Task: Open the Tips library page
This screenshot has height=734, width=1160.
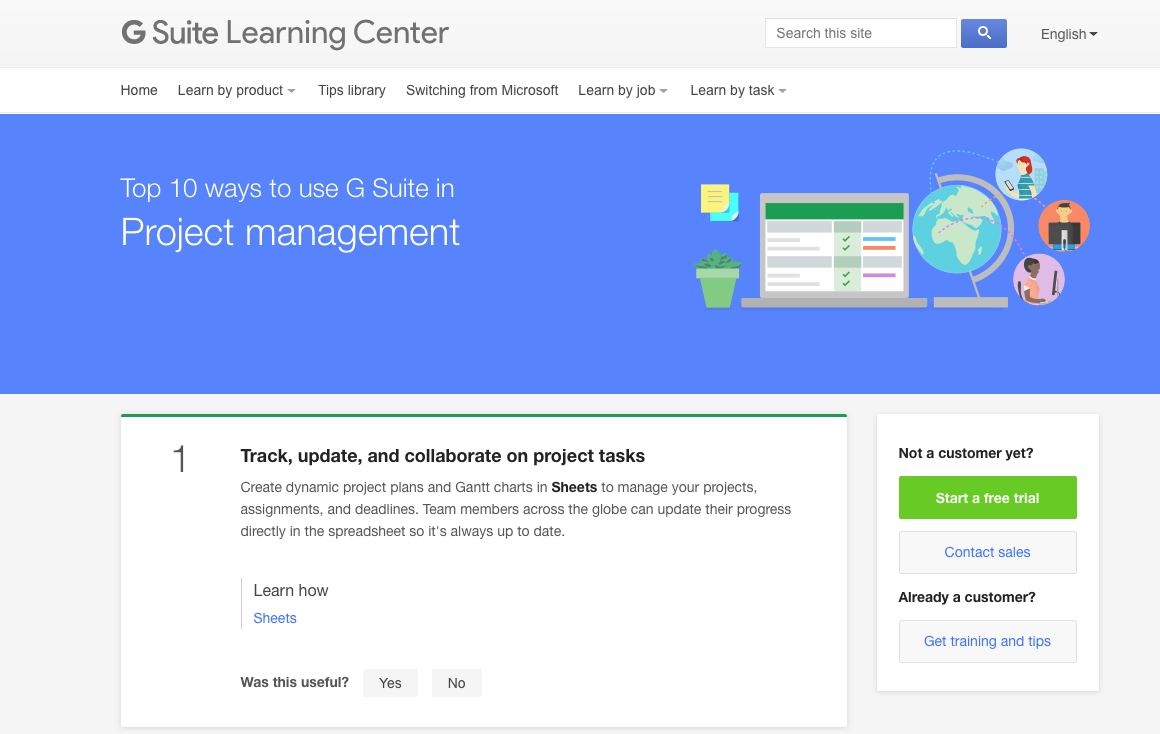Action: click(351, 90)
